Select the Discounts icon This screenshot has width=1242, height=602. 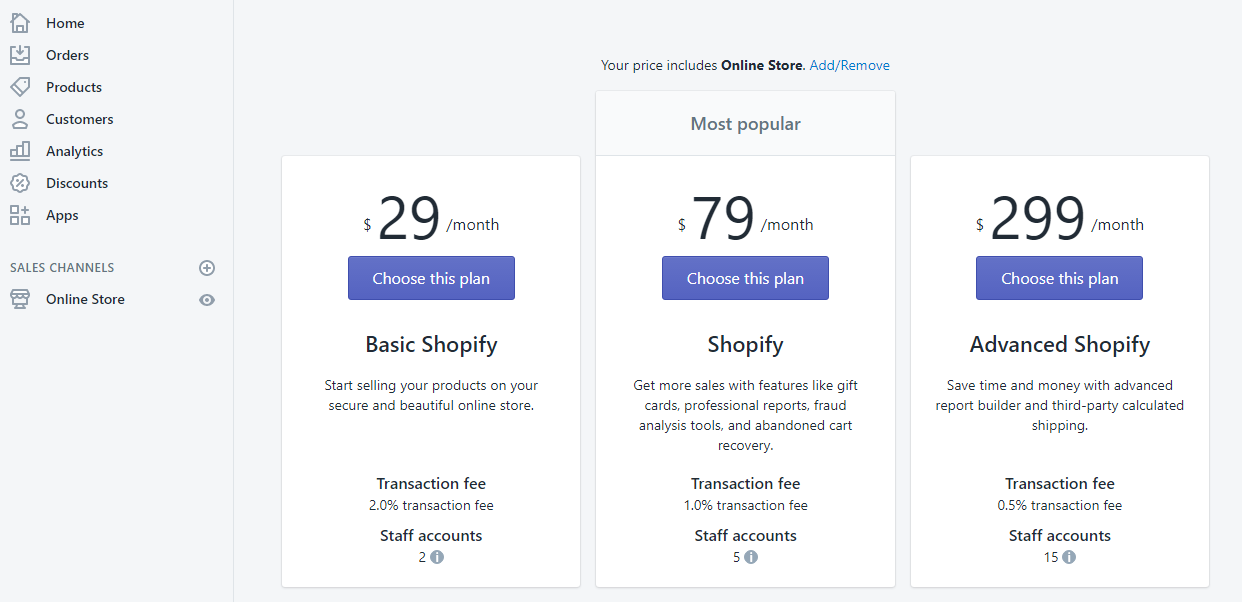[20, 182]
